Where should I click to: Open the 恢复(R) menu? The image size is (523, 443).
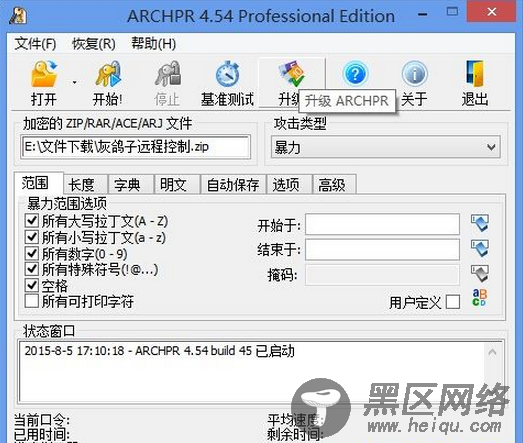click(x=94, y=44)
